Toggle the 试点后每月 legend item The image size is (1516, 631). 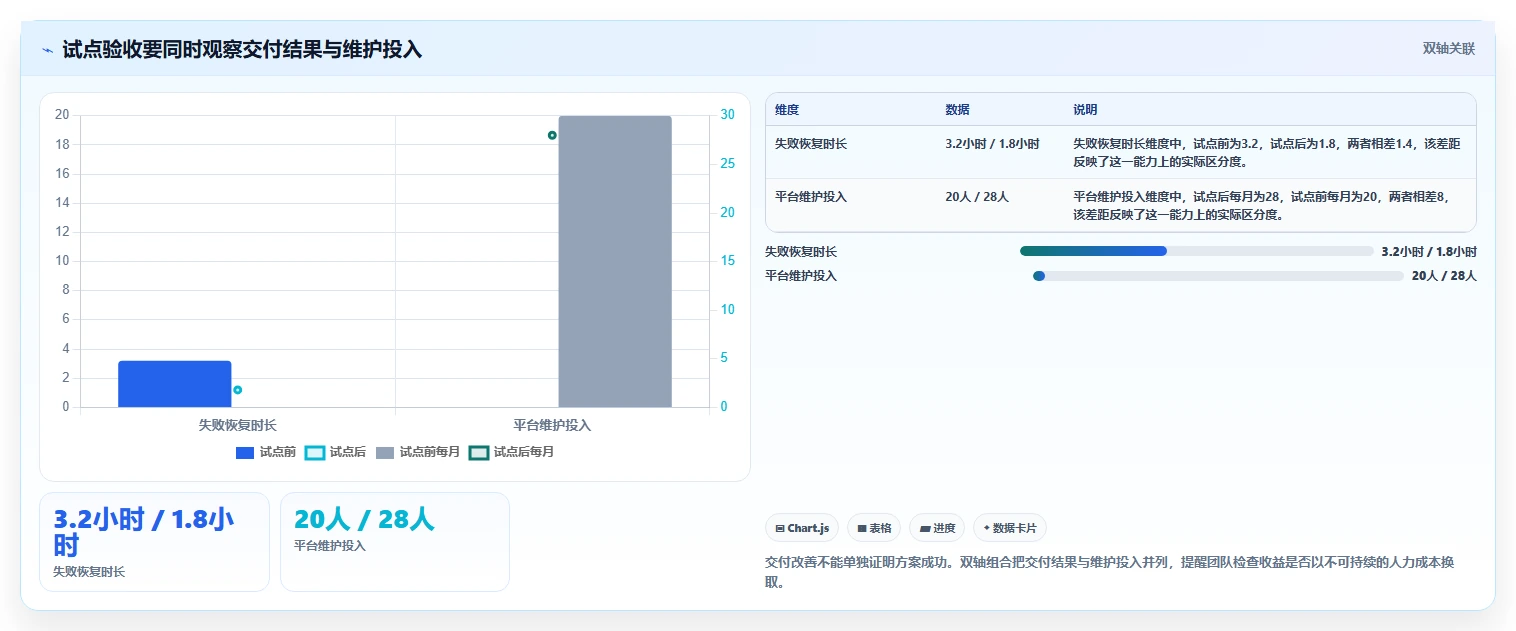pos(512,452)
